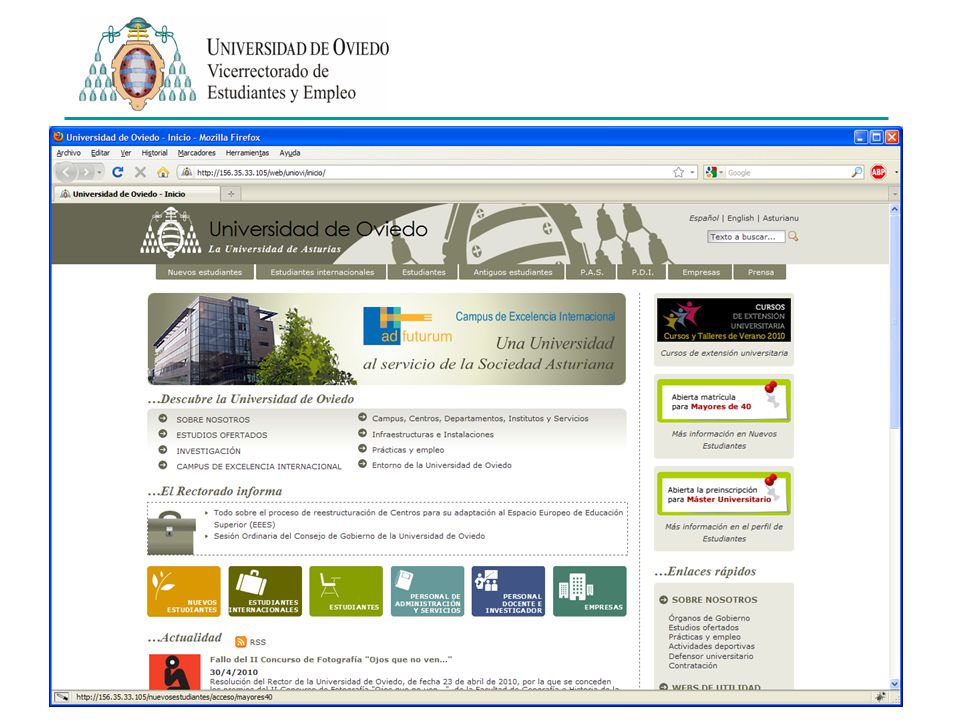Click the stop loading X button
The width and height of the screenshot is (960, 720).
[140, 172]
